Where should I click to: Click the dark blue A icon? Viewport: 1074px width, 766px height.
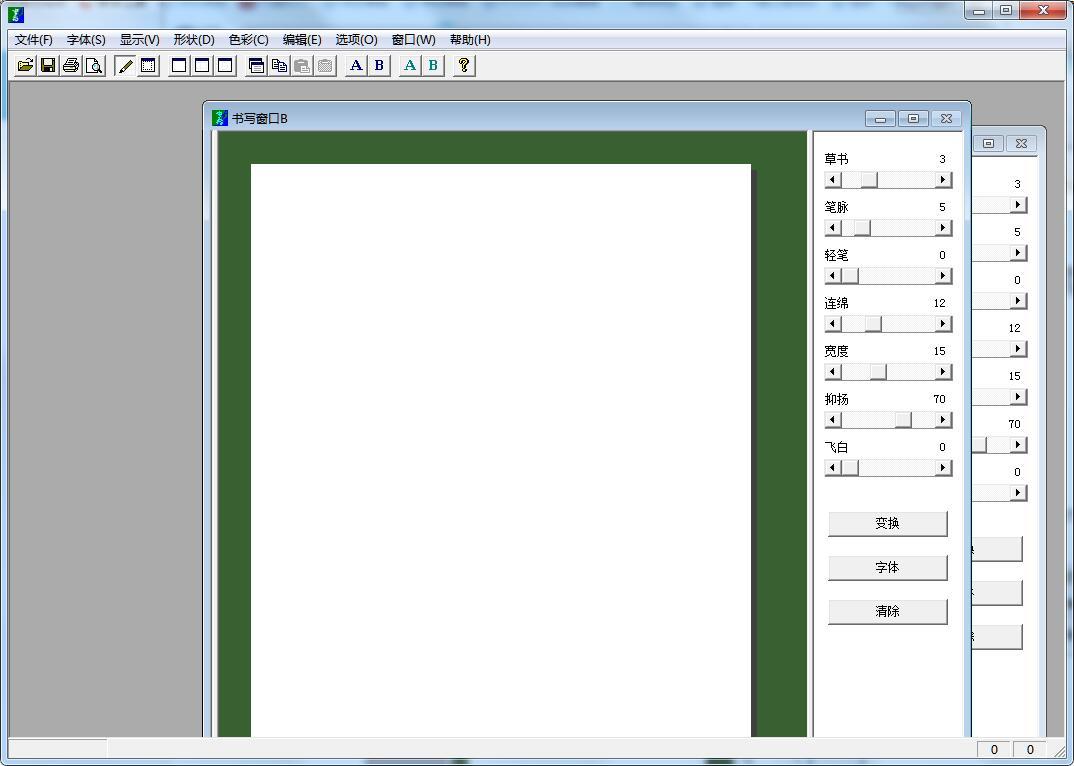tap(356, 66)
